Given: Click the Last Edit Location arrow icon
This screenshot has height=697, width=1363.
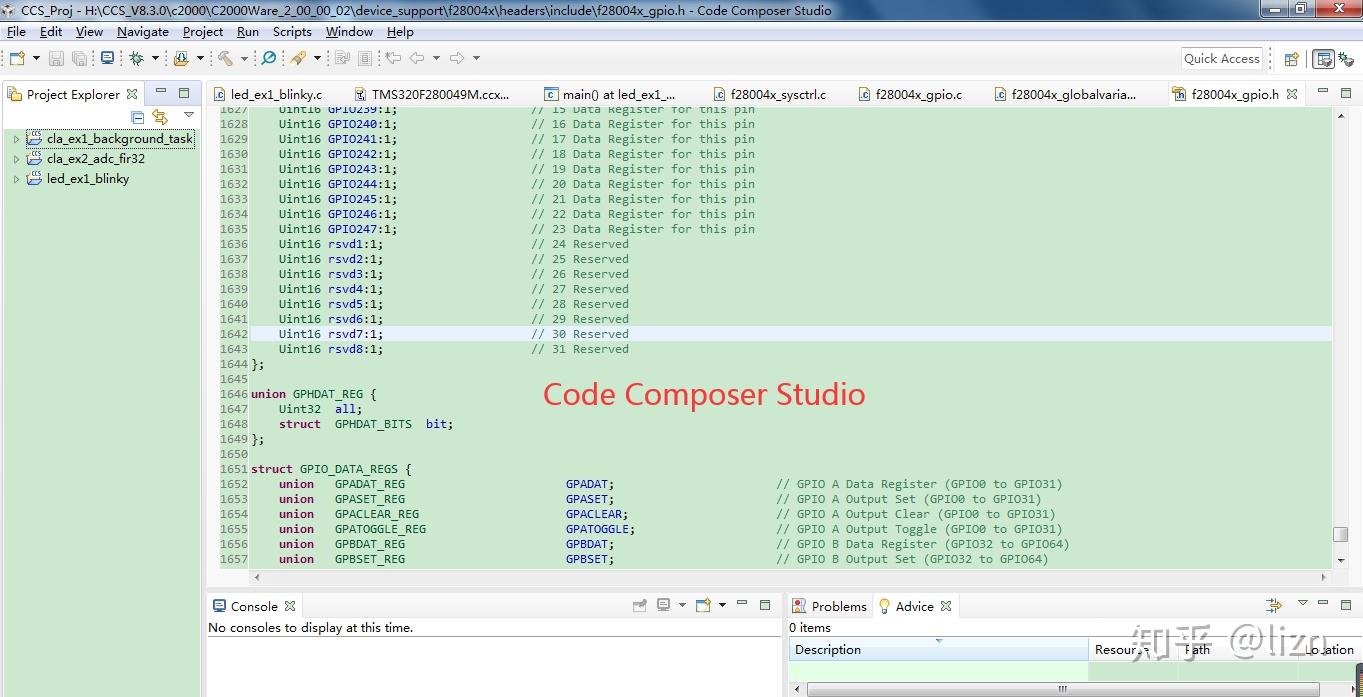Looking at the screenshot, I should point(393,58).
